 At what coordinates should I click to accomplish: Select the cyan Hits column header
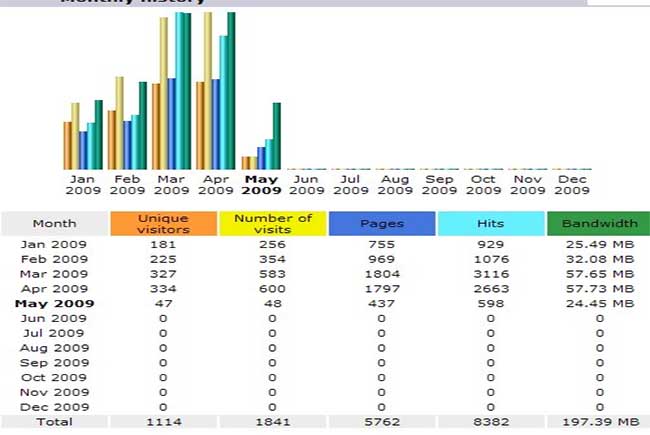490,224
